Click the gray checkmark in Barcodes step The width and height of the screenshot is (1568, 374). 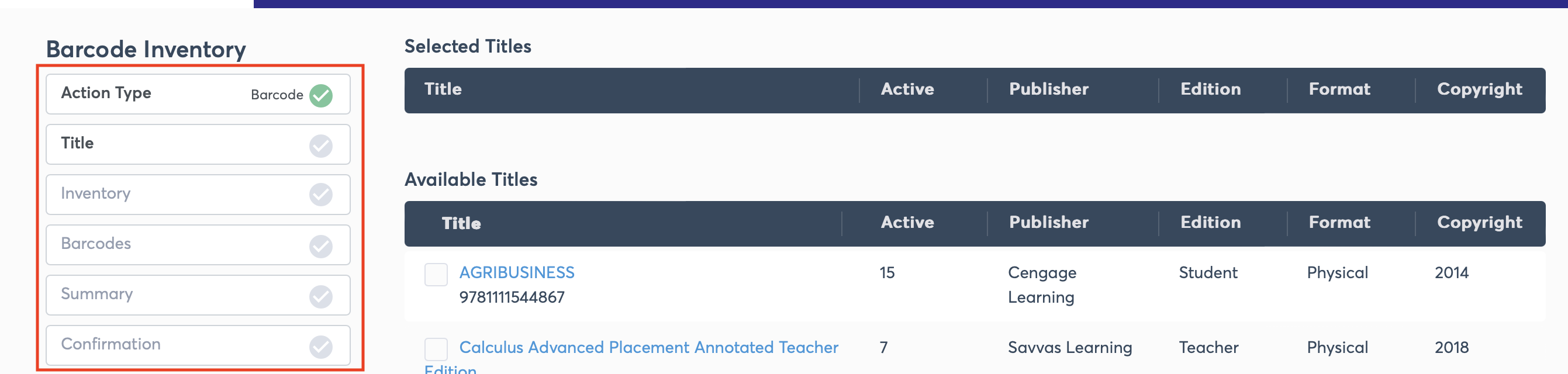click(x=321, y=246)
